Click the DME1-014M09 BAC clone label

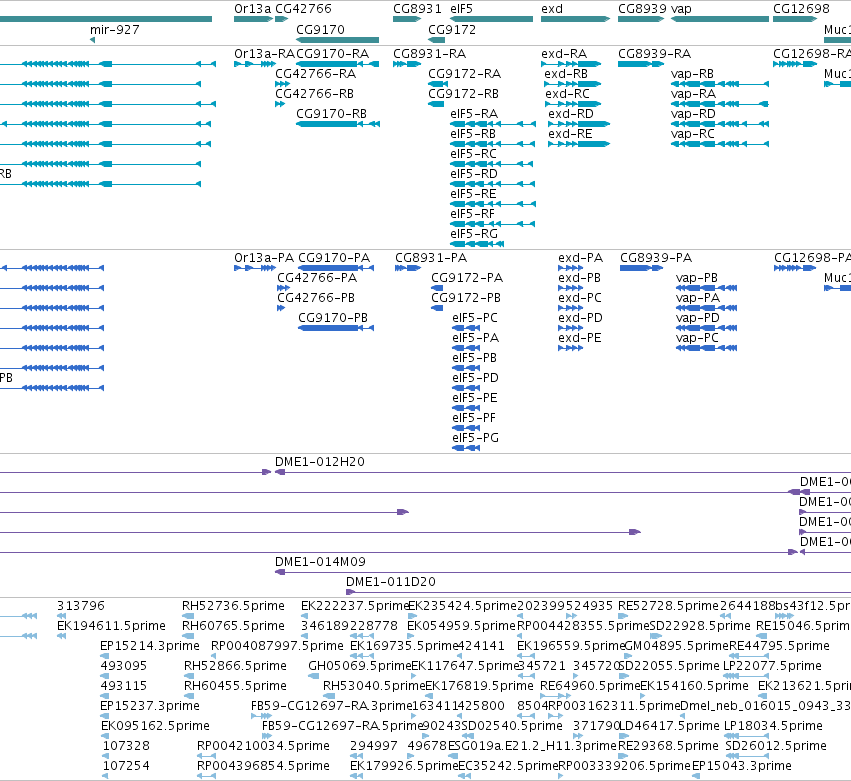click(320, 562)
